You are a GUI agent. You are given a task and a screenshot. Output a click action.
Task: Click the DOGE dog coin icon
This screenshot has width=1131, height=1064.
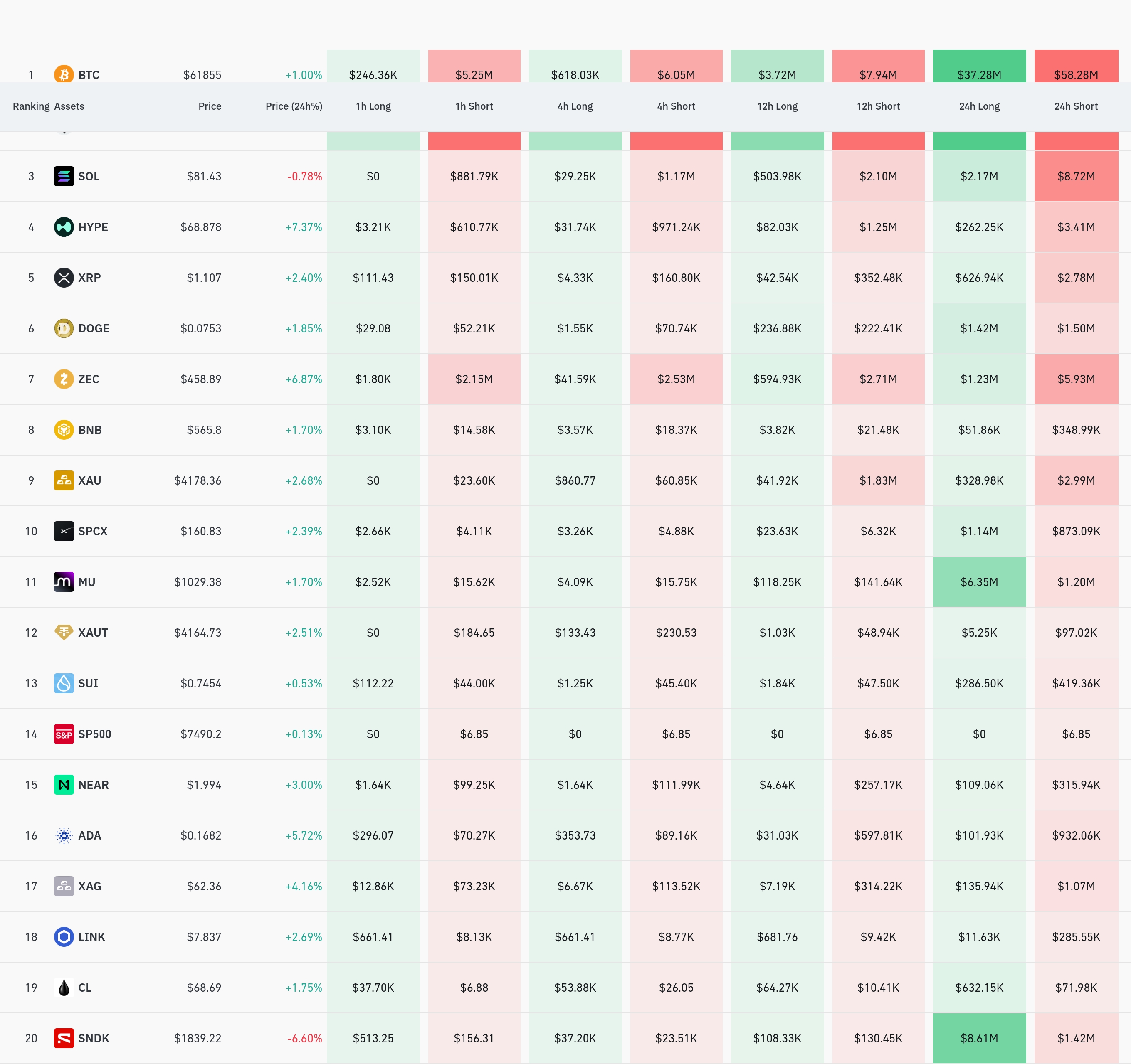click(x=64, y=328)
